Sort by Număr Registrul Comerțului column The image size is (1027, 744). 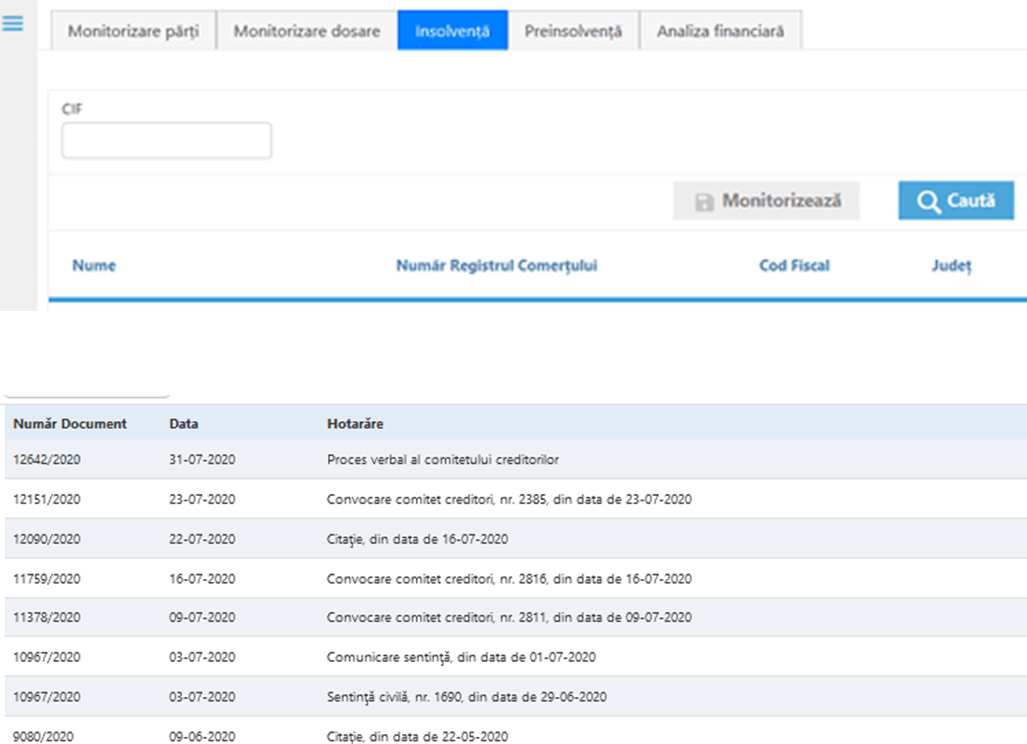496,266
